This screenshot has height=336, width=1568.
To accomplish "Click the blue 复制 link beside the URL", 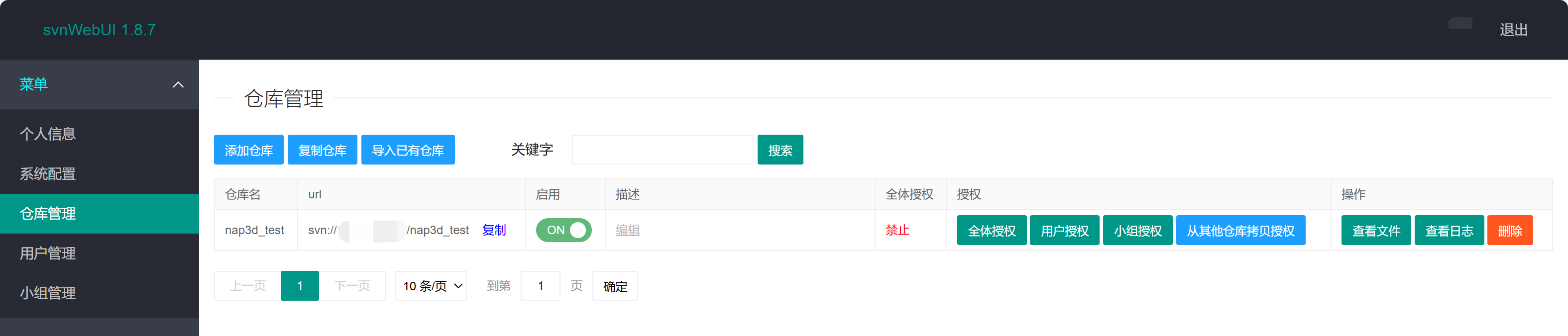I will coord(494,230).
